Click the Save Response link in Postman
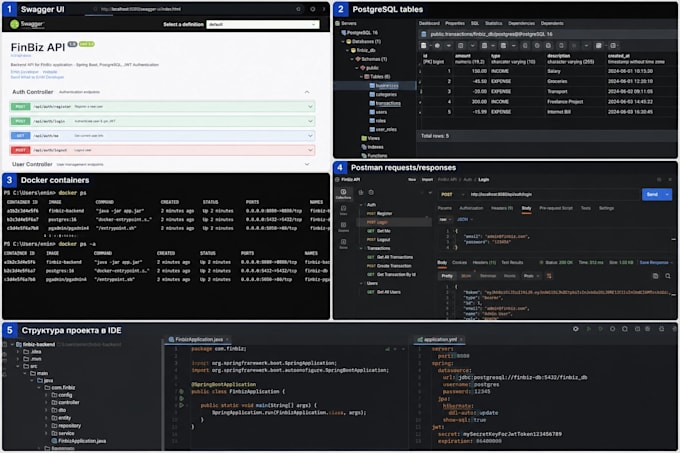680x453 pixels. (x=654, y=263)
